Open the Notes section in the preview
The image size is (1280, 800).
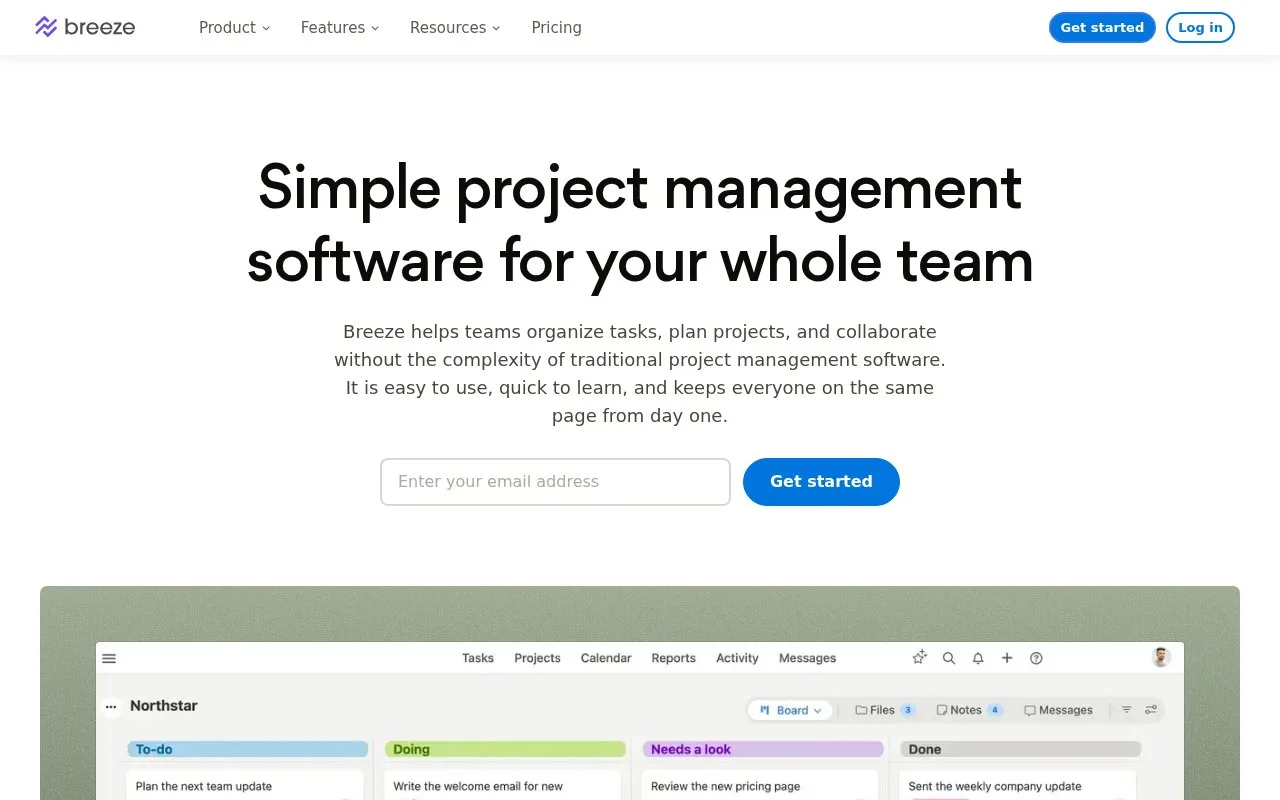click(969, 710)
